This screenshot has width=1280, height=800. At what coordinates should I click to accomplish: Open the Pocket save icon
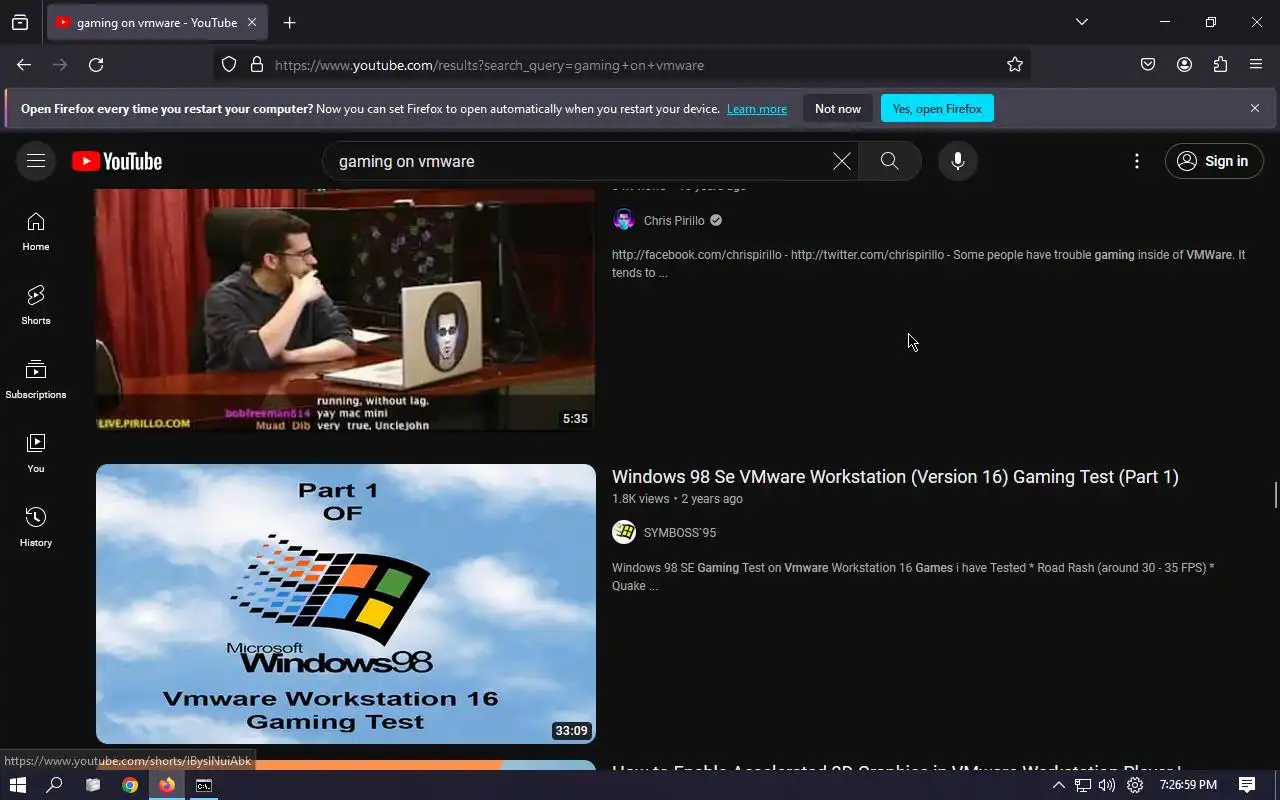(1148, 65)
